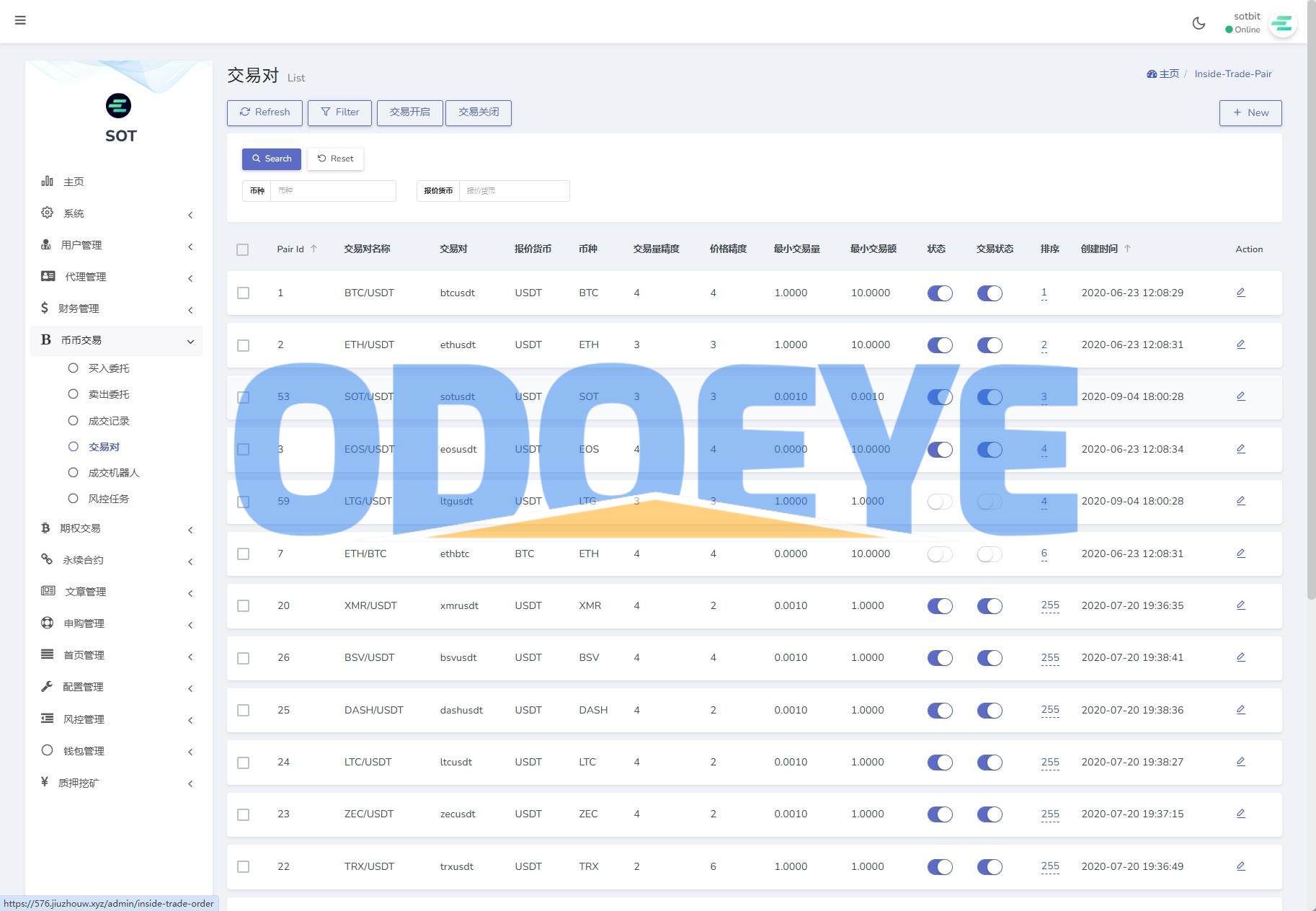Switch to dark mode moon icon
This screenshot has width=1316, height=911.
[1199, 23]
